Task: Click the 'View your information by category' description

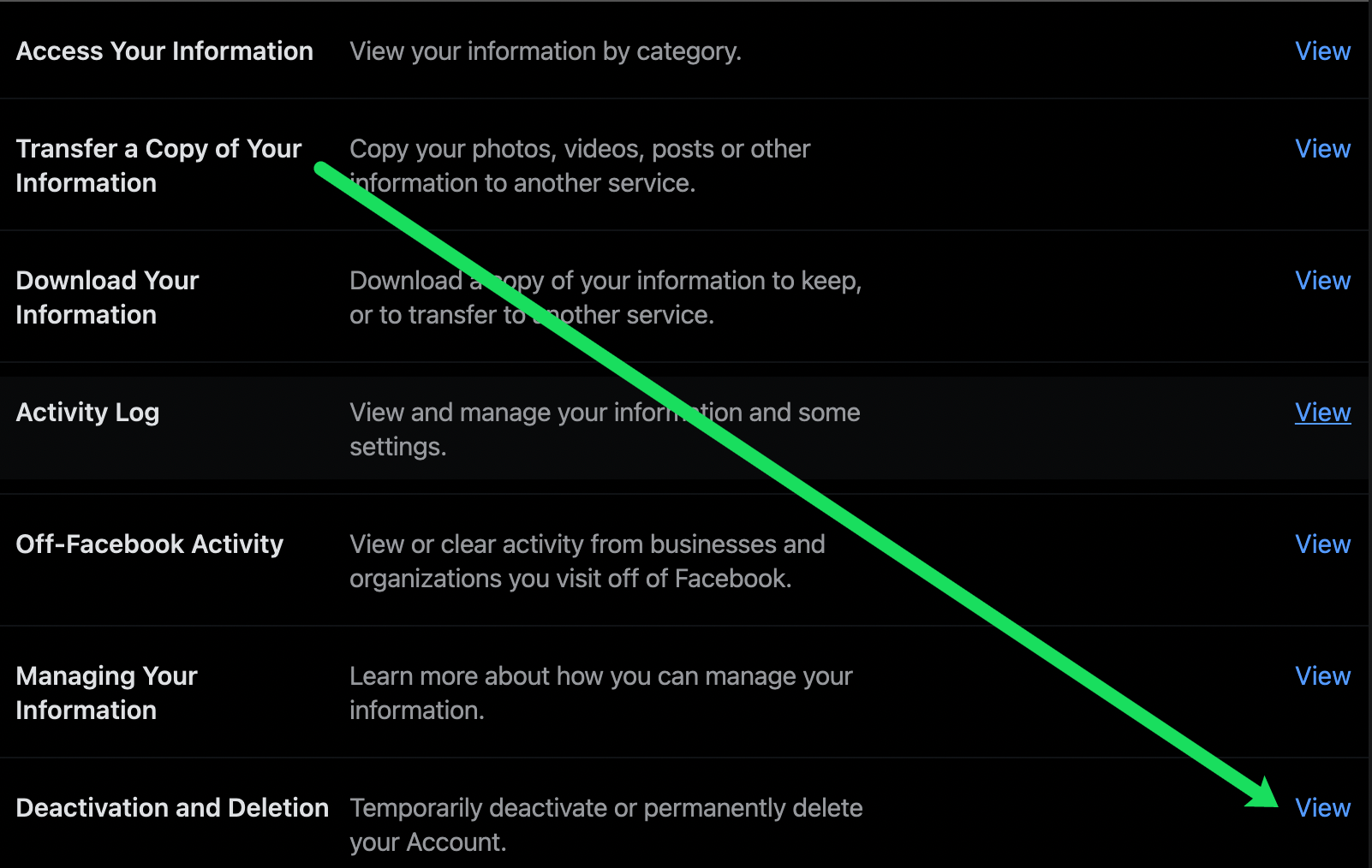Action: point(545,51)
